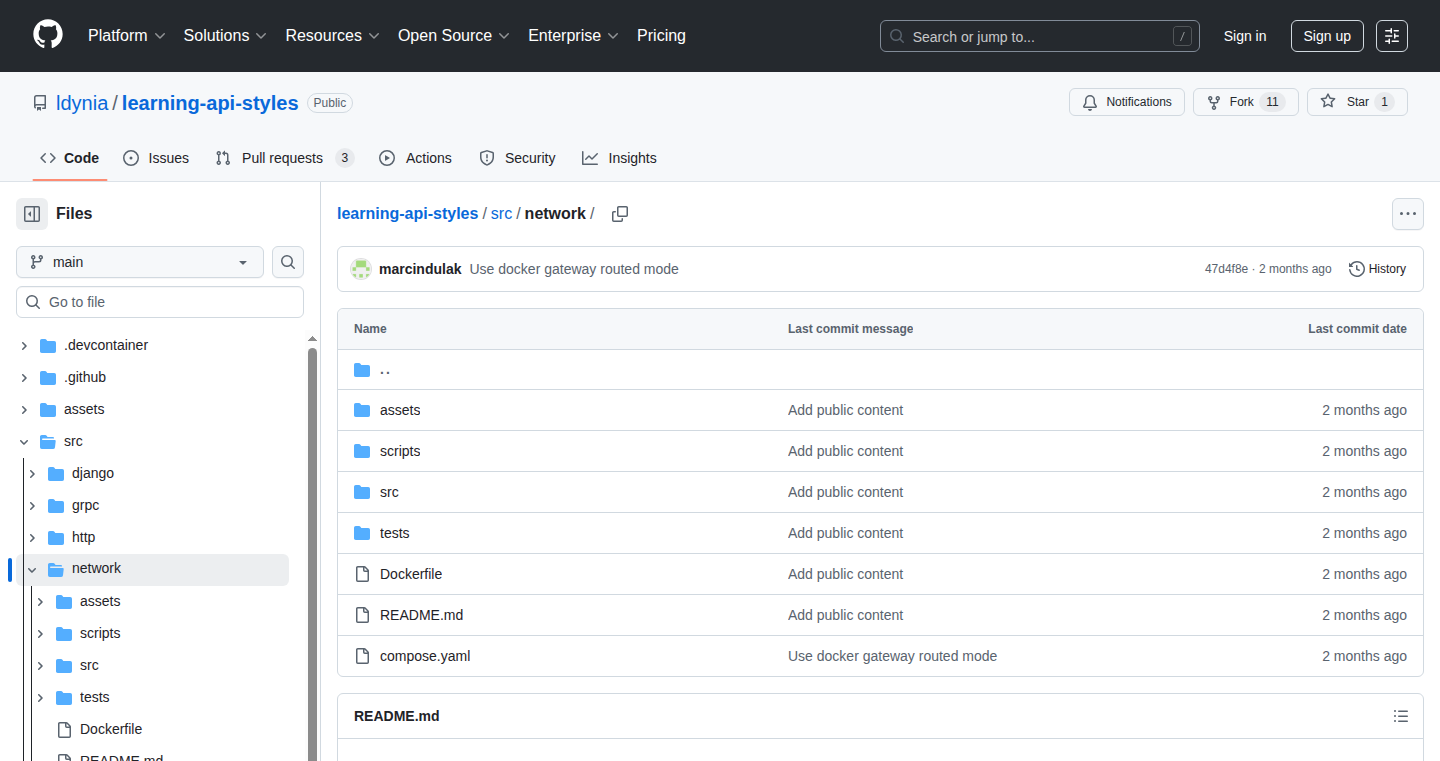
Task: Switch to the Code tab
Action: 70,158
